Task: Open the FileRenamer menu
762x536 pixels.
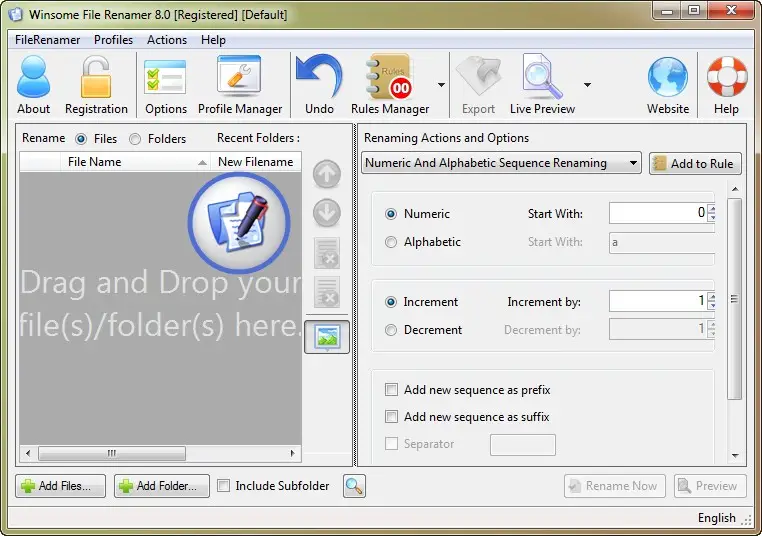Action: (47, 40)
